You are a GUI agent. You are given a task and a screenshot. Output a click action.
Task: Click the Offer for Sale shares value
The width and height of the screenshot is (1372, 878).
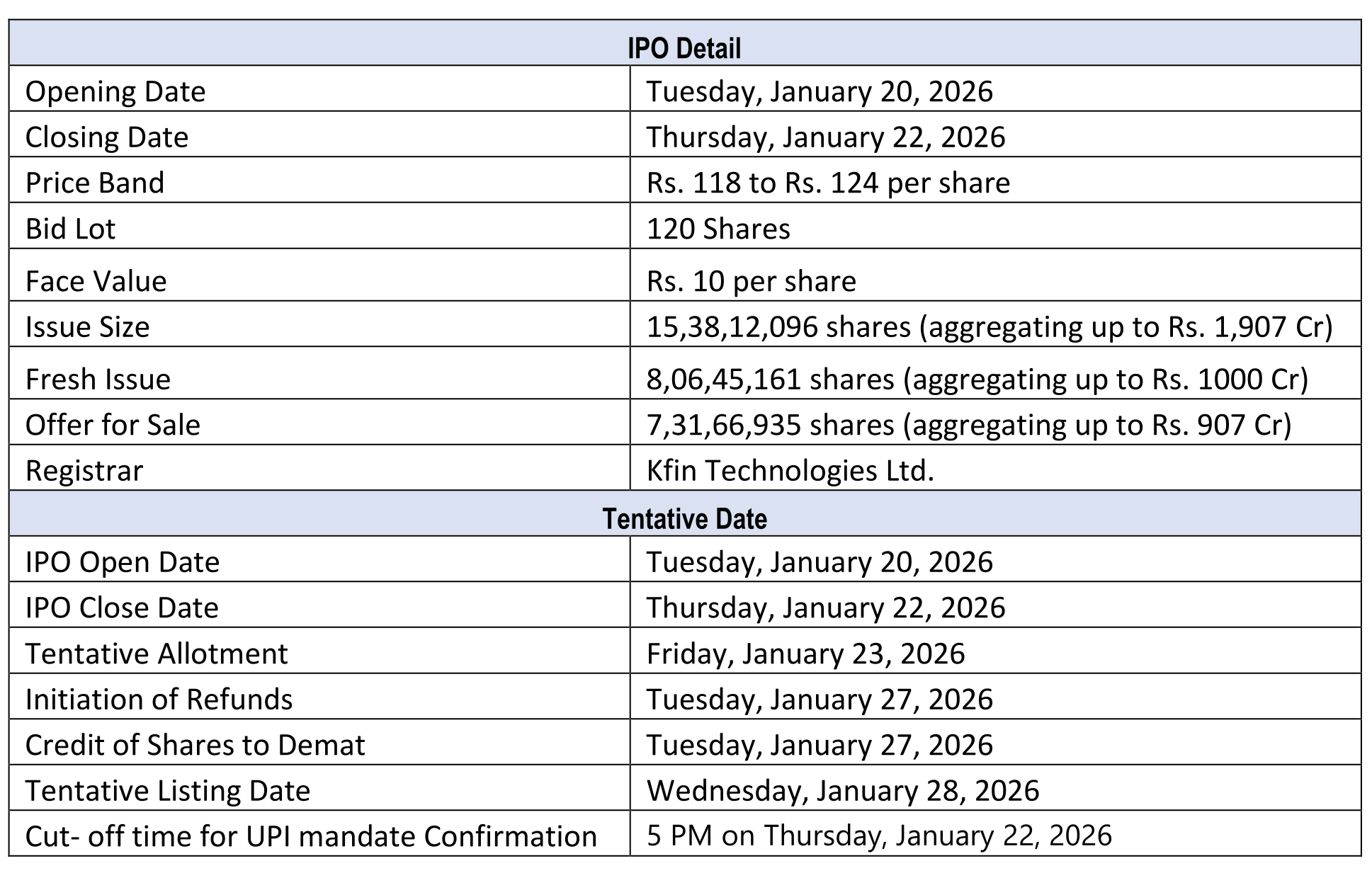coord(969,424)
